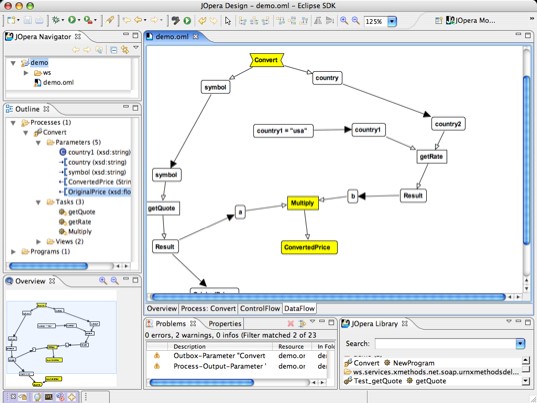The width and height of the screenshot is (537, 403).
Task: Select the Process-Output-Parameter warning row
Action: (x=236, y=366)
